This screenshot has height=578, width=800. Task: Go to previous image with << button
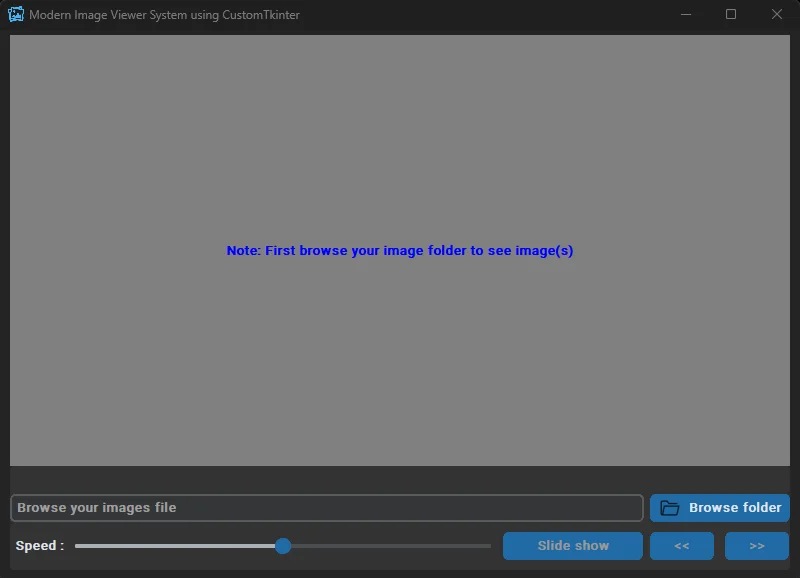click(682, 546)
